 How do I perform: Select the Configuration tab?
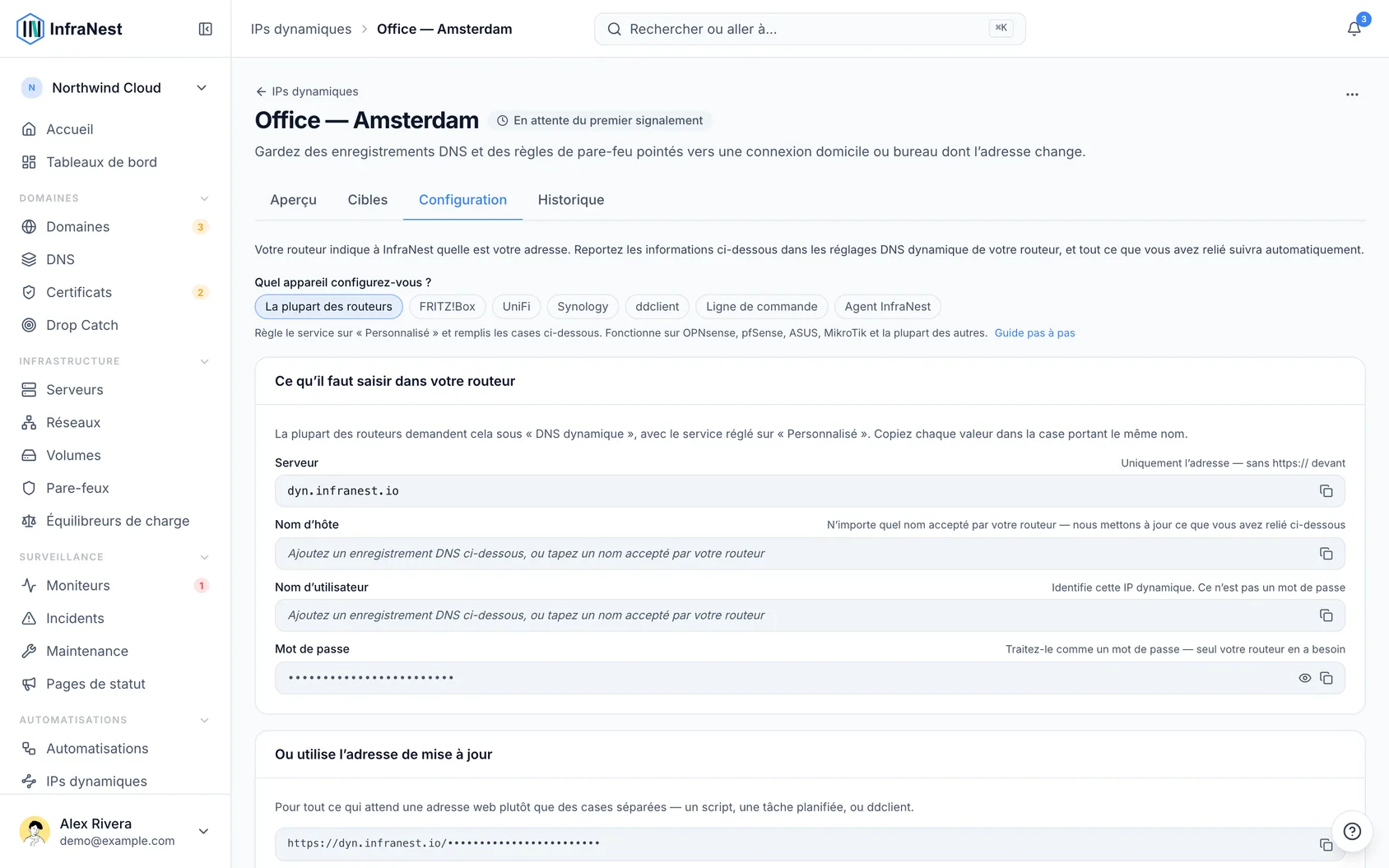pos(462,200)
